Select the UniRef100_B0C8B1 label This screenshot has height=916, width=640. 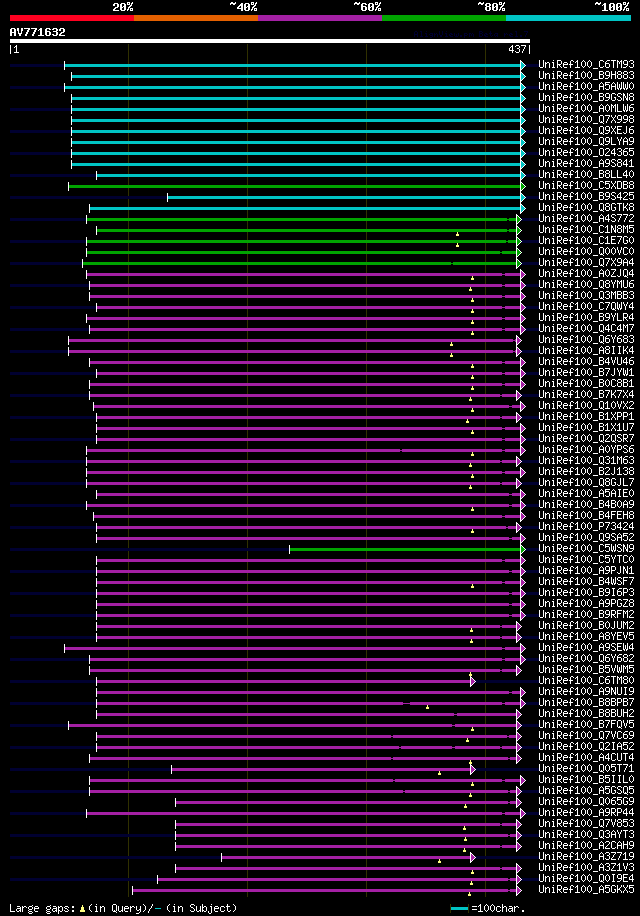586,384
